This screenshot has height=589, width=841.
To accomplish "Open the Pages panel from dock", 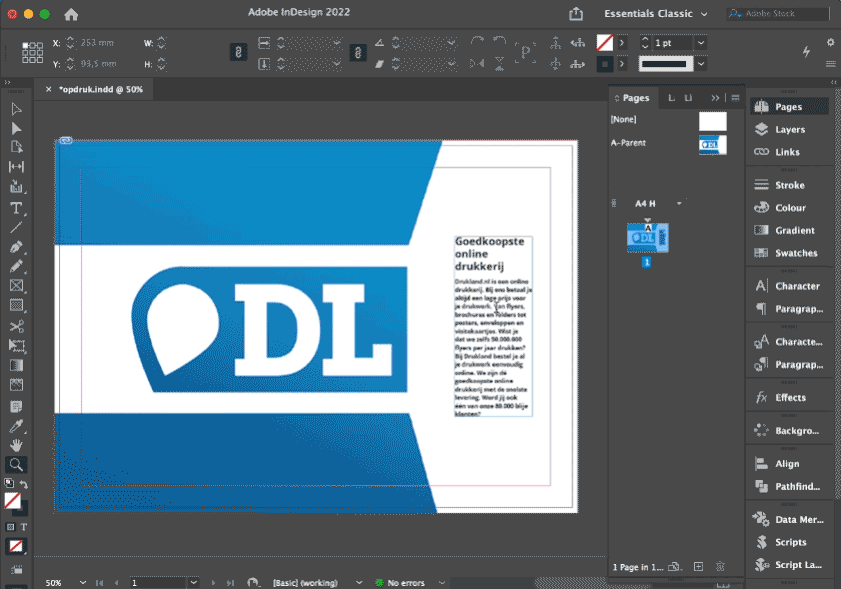I will point(788,107).
